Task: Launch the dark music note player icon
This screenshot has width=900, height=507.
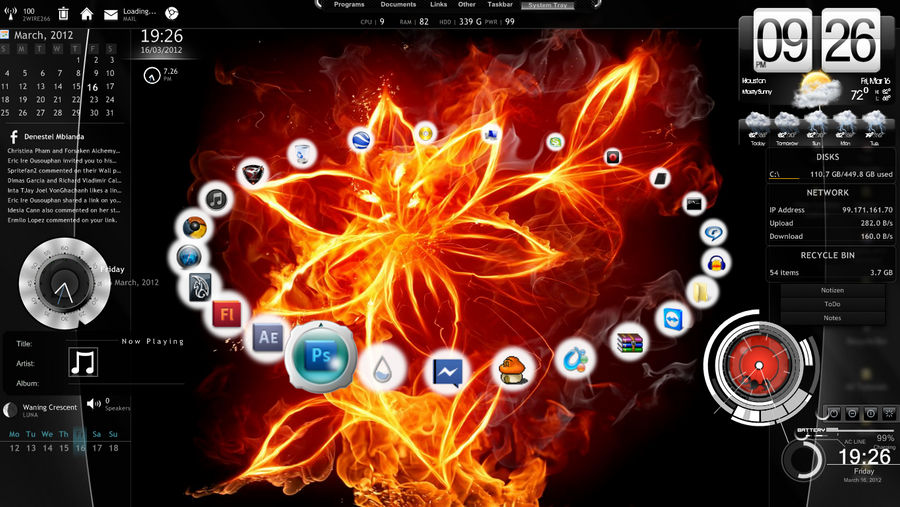Action: point(216,199)
